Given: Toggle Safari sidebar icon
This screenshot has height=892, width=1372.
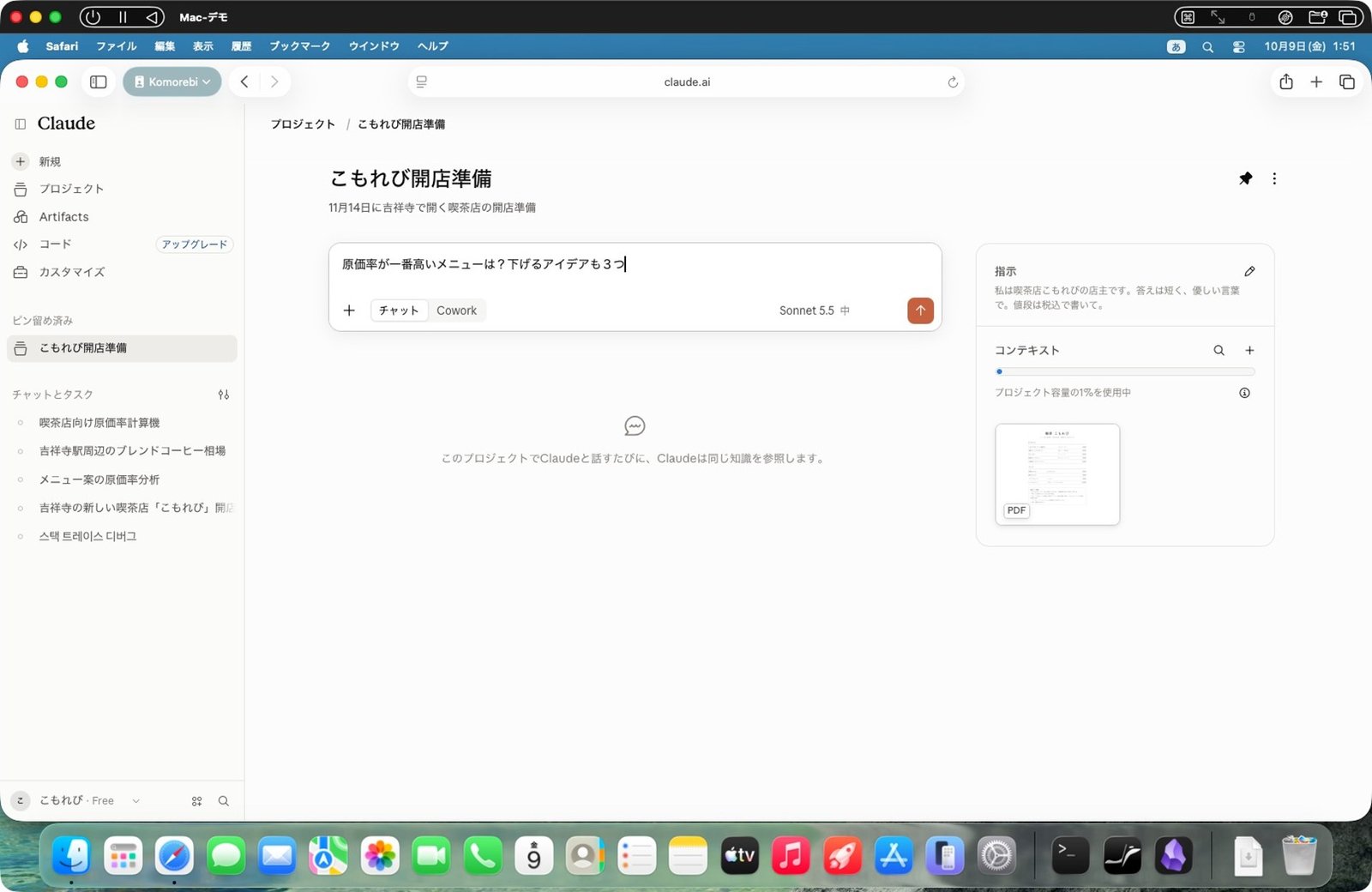Looking at the screenshot, I should point(99,81).
